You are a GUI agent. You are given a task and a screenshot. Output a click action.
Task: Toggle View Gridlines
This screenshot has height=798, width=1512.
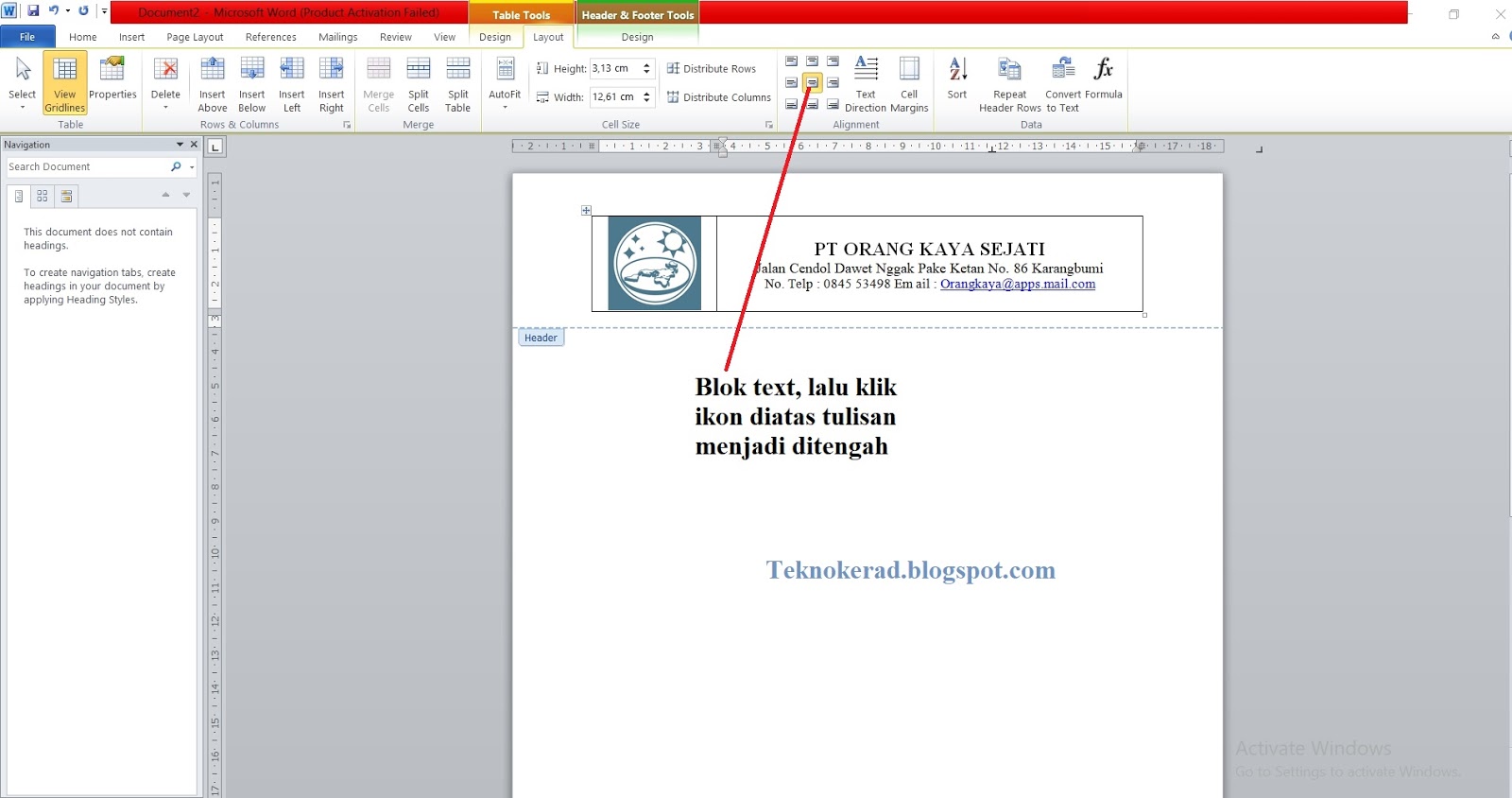point(65,83)
